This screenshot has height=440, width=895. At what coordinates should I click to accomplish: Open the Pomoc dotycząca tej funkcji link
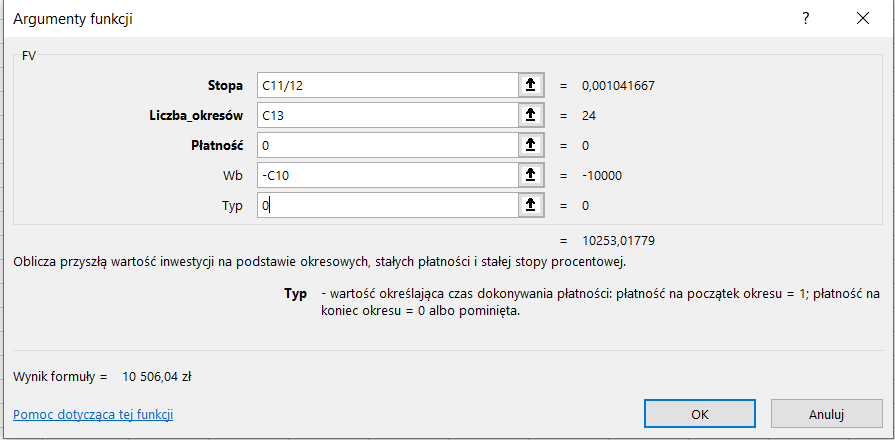point(100,414)
